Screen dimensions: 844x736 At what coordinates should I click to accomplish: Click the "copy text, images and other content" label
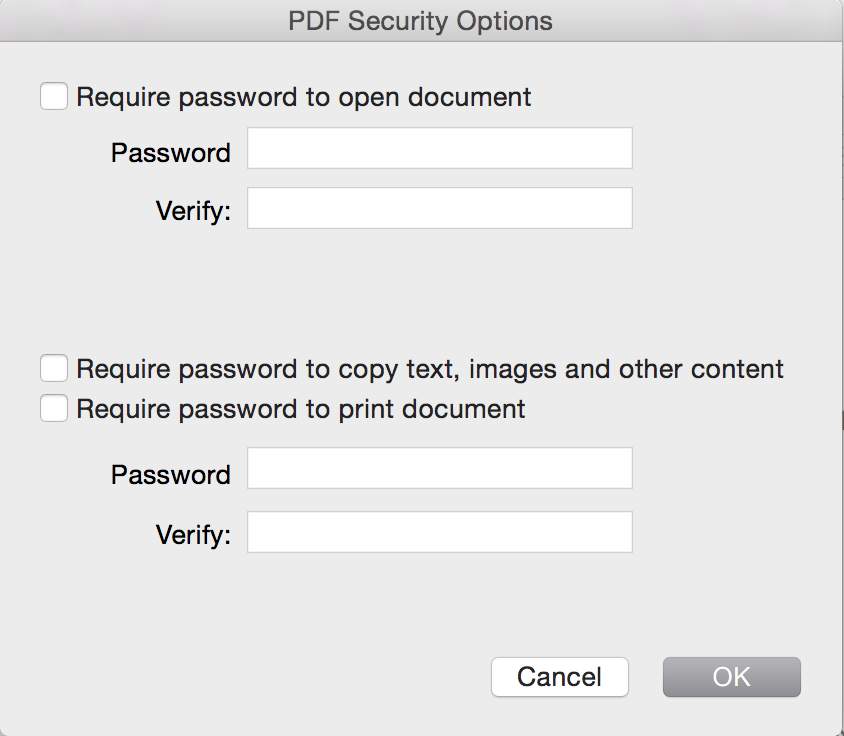coord(430,369)
